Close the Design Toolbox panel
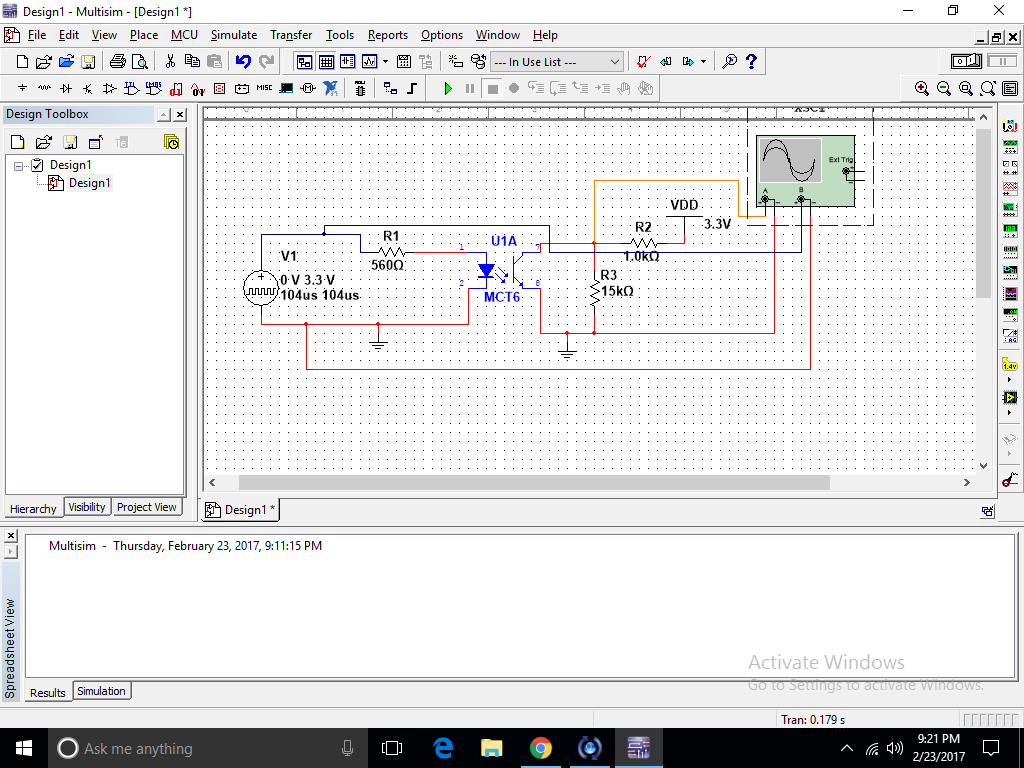 pyautogui.click(x=180, y=114)
